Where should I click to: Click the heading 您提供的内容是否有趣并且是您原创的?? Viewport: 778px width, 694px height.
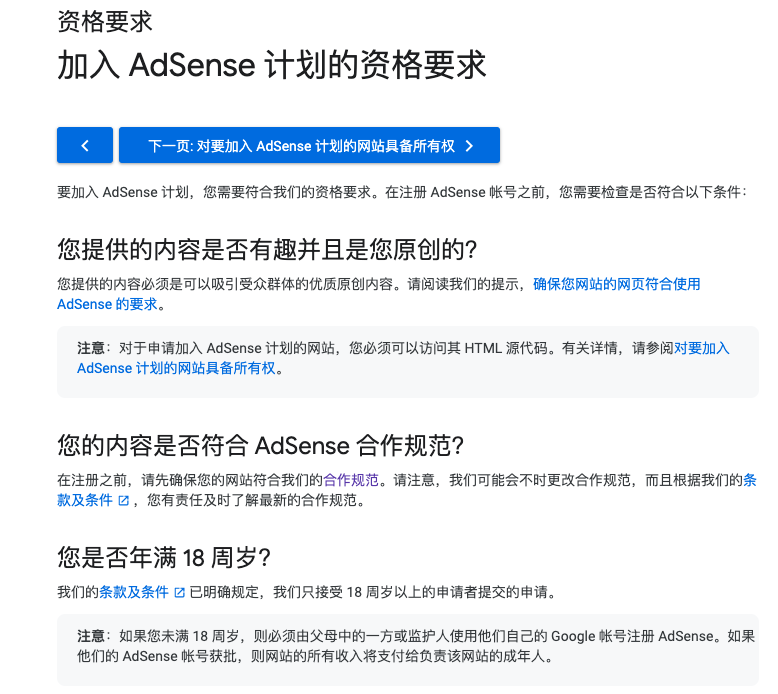268,249
